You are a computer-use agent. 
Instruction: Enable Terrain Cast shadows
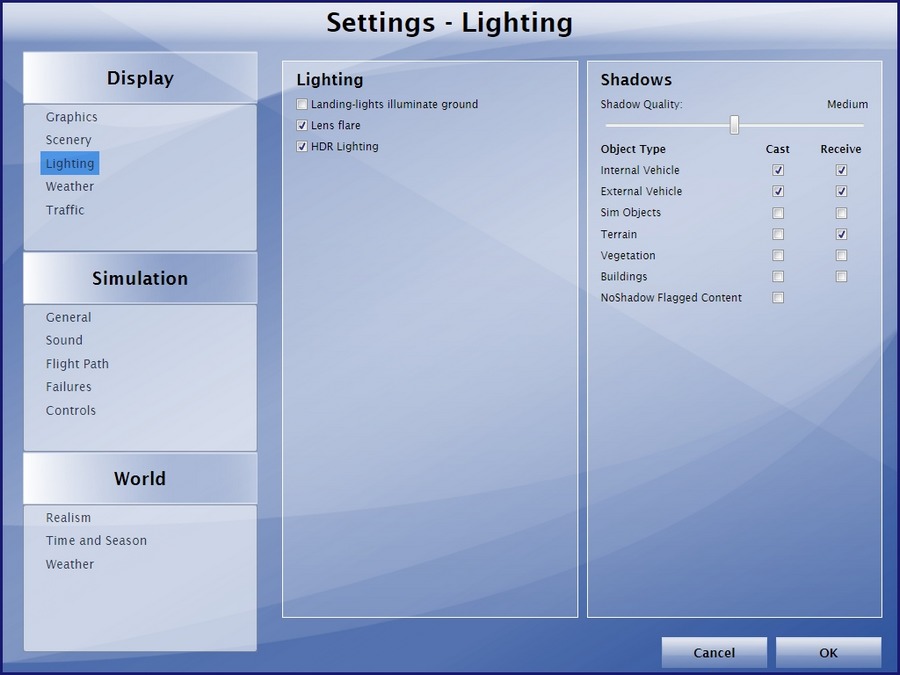click(x=778, y=234)
